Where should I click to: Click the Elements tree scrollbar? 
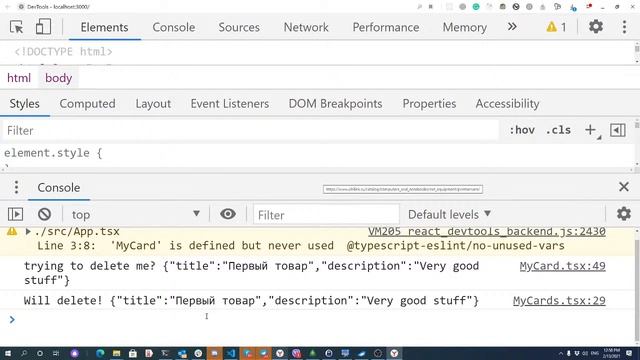click(x=637, y=52)
